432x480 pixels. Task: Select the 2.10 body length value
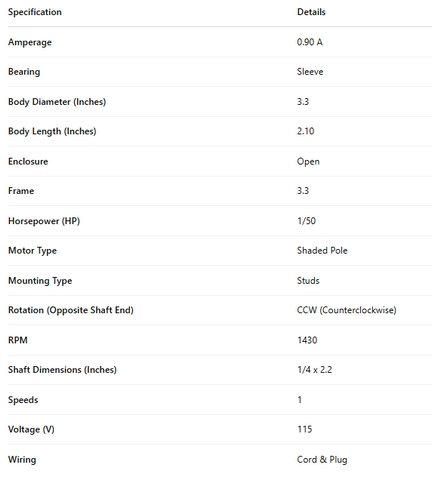coord(305,131)
